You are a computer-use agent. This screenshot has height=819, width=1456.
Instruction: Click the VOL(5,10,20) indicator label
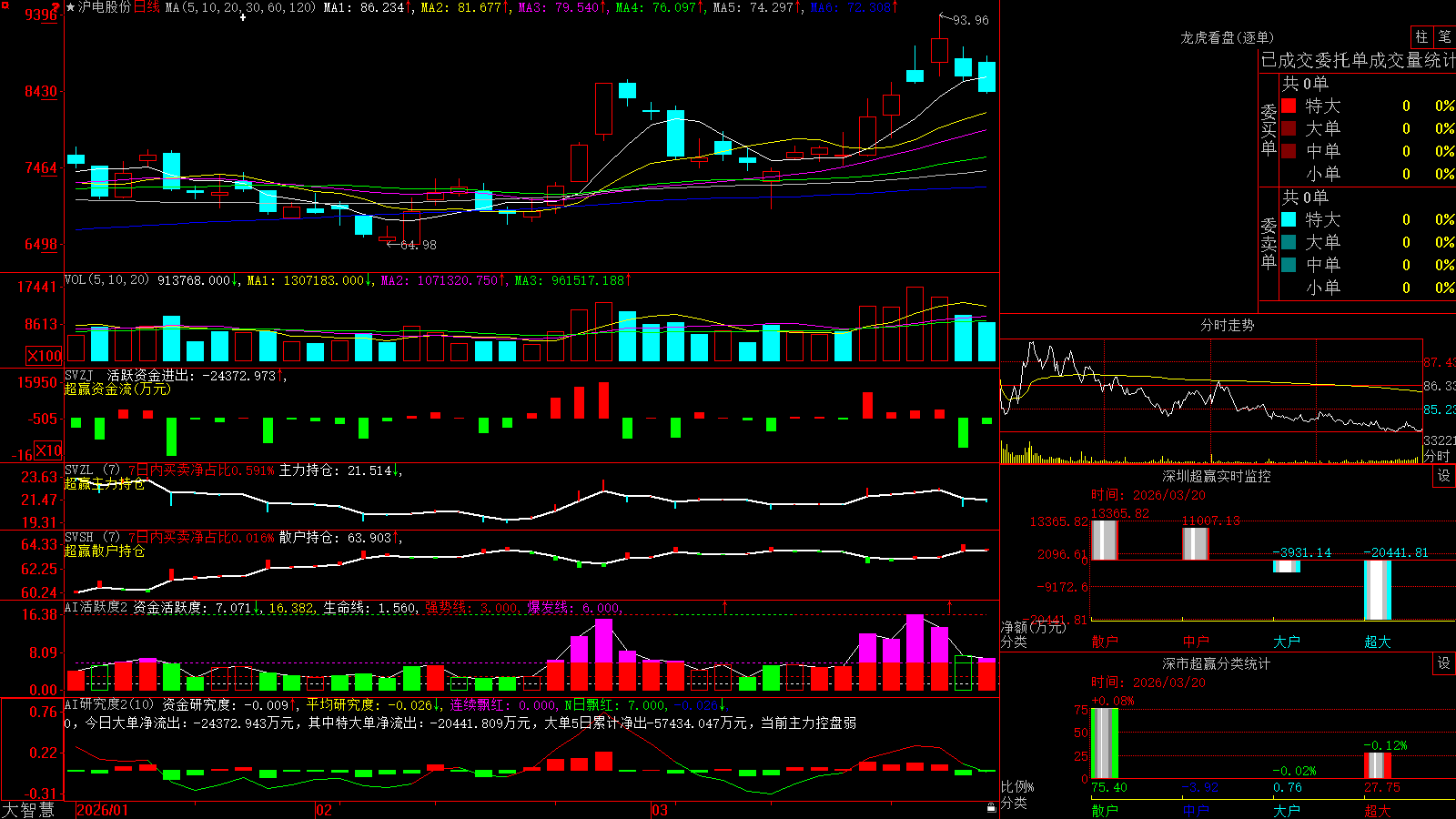pos(107,280)
